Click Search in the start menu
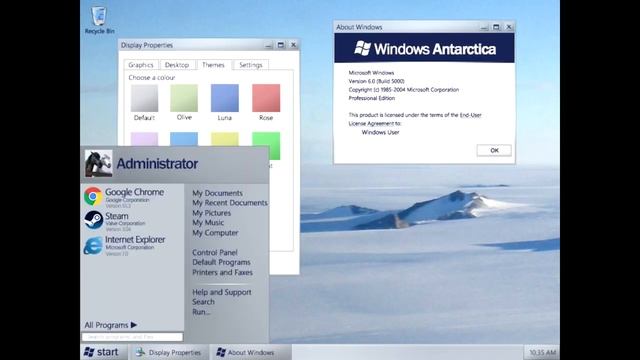This screenshot has height=360, width=640. pos(203,302)
